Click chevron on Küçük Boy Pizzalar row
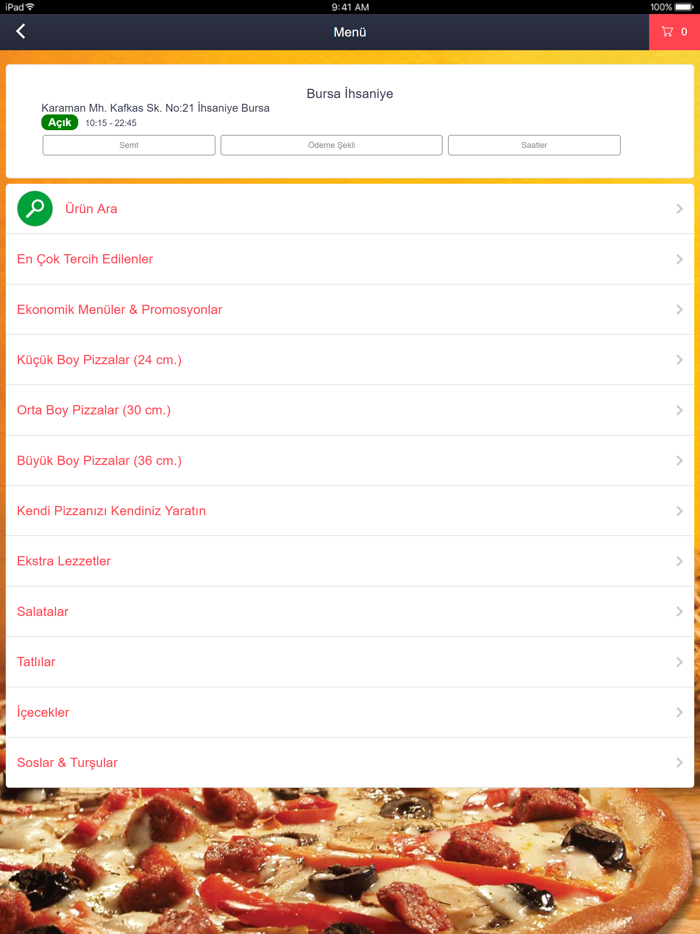This screenshot has width=700, height=934. (x=679, y=360)
